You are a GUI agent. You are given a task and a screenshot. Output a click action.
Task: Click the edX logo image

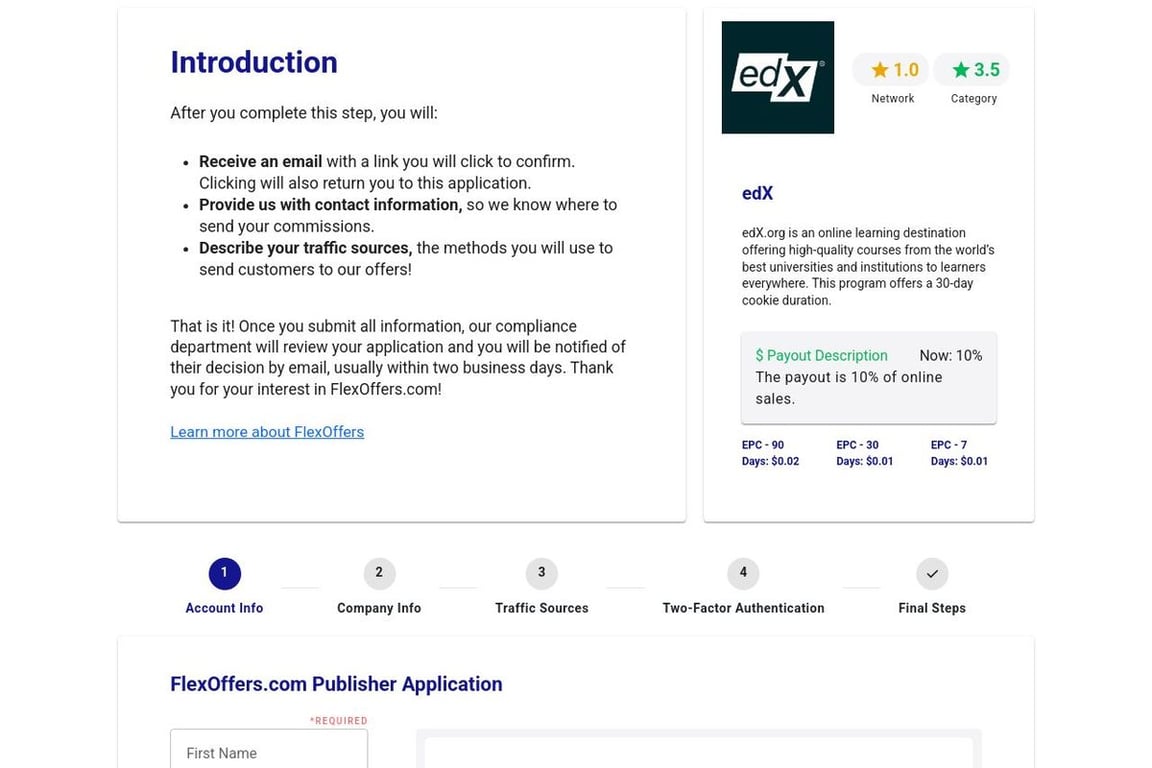[777, 77]
